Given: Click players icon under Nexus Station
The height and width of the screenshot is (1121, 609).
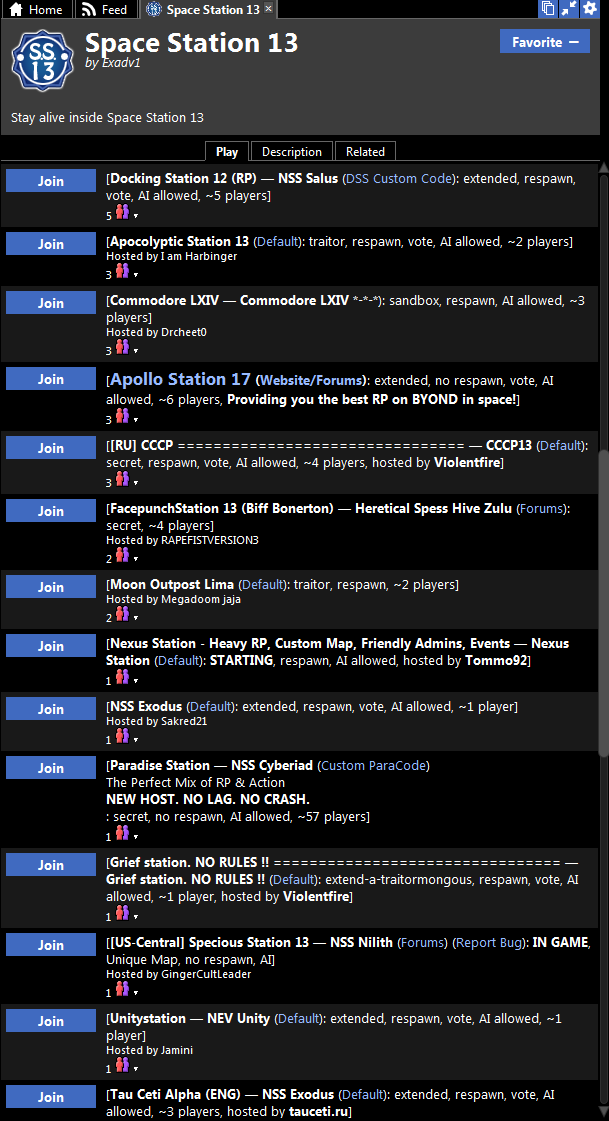Looking at the screenshot, I should coord(122,677).
